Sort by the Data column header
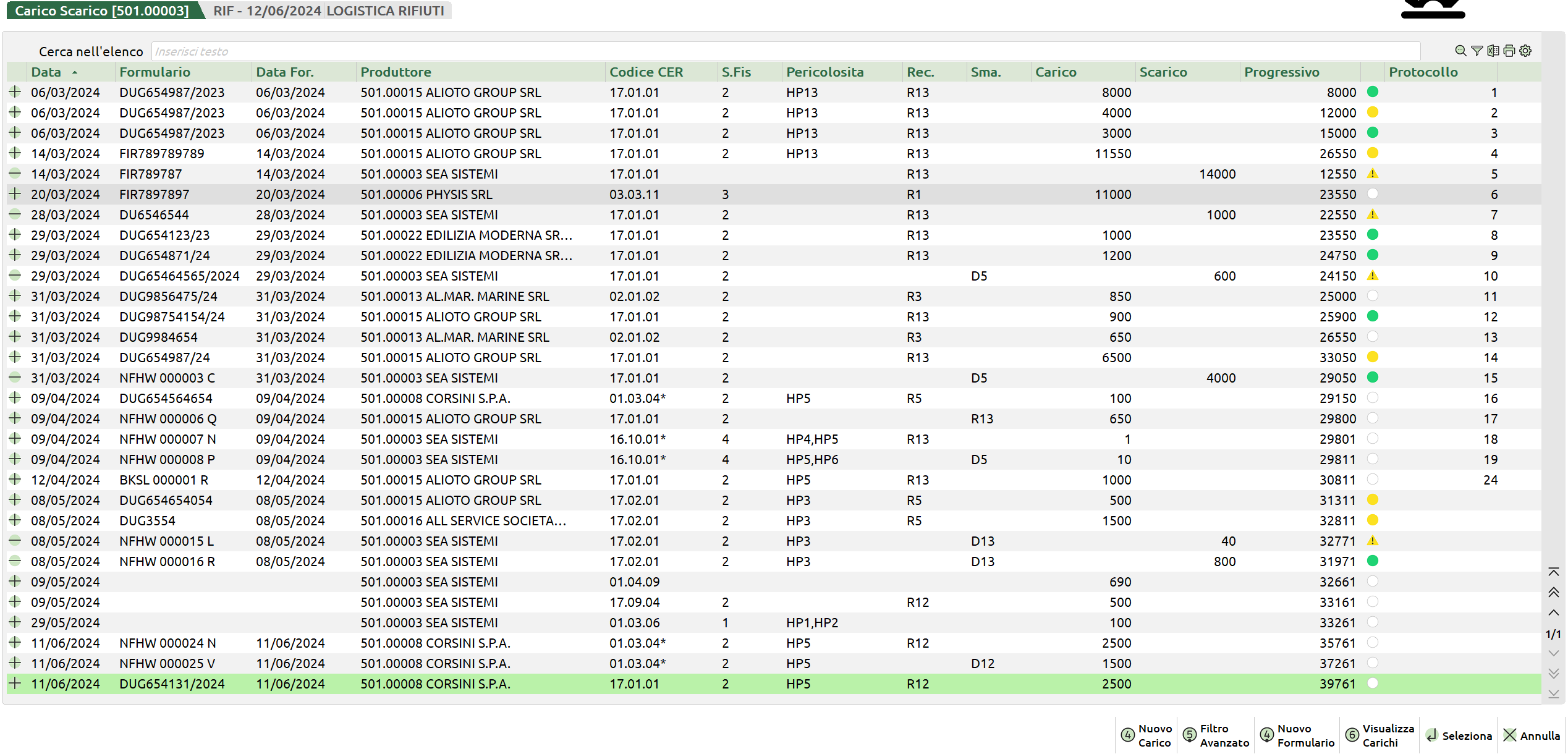 click(x=46, y=72)
